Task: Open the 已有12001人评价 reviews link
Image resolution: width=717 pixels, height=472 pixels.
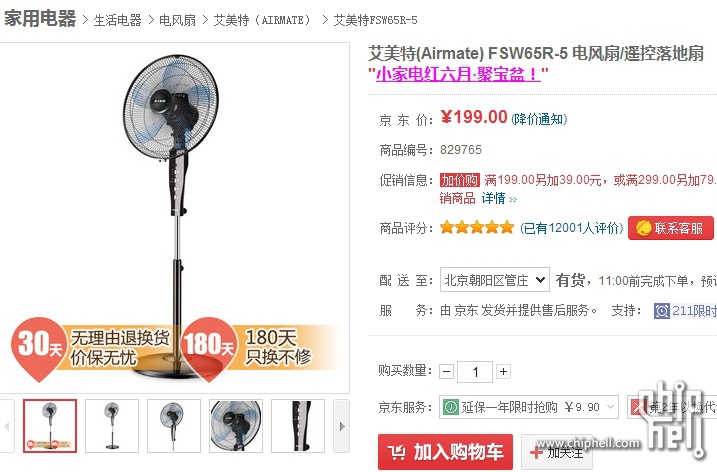Action: (572, 228)
